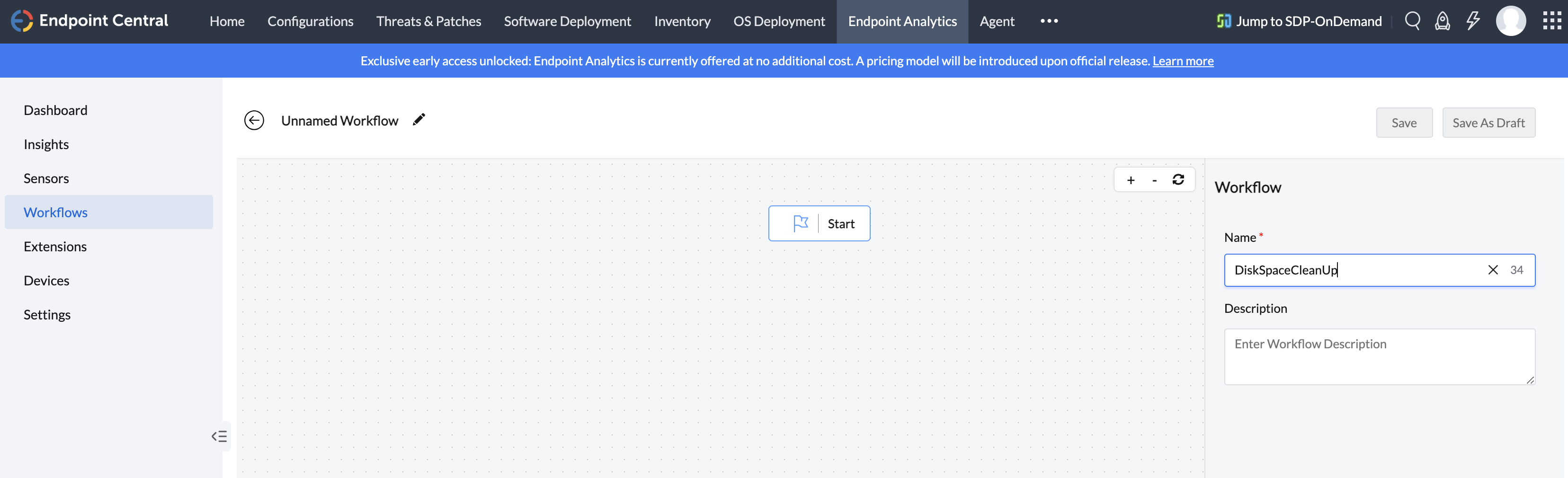Screen dimensions: 1568x478
Task: Open the apps grid launcher
Action: coord(1551,21)
